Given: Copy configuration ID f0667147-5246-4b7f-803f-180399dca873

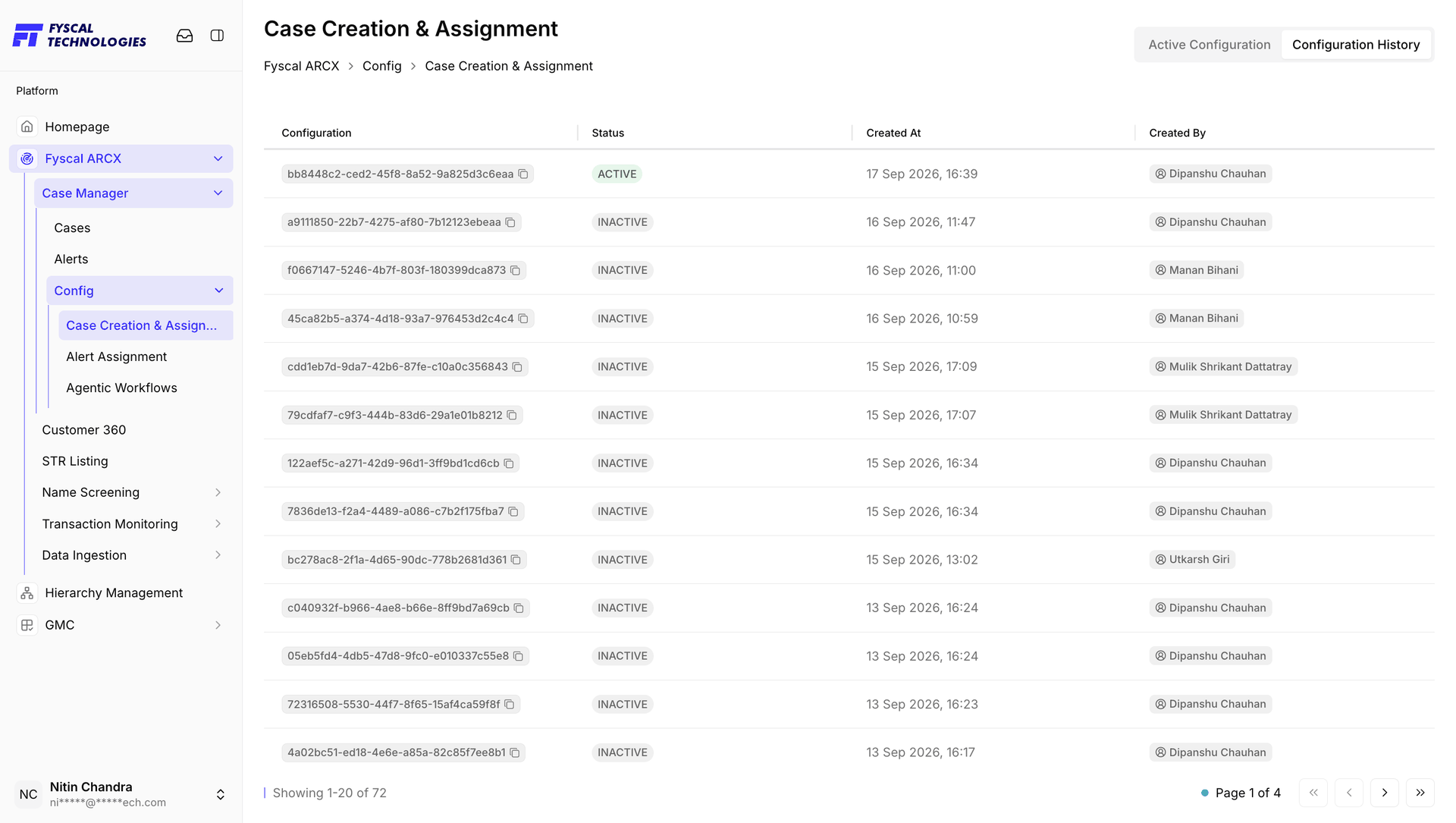Looking at the screenshot, I should pyautogui.click(x=516, y=271).
